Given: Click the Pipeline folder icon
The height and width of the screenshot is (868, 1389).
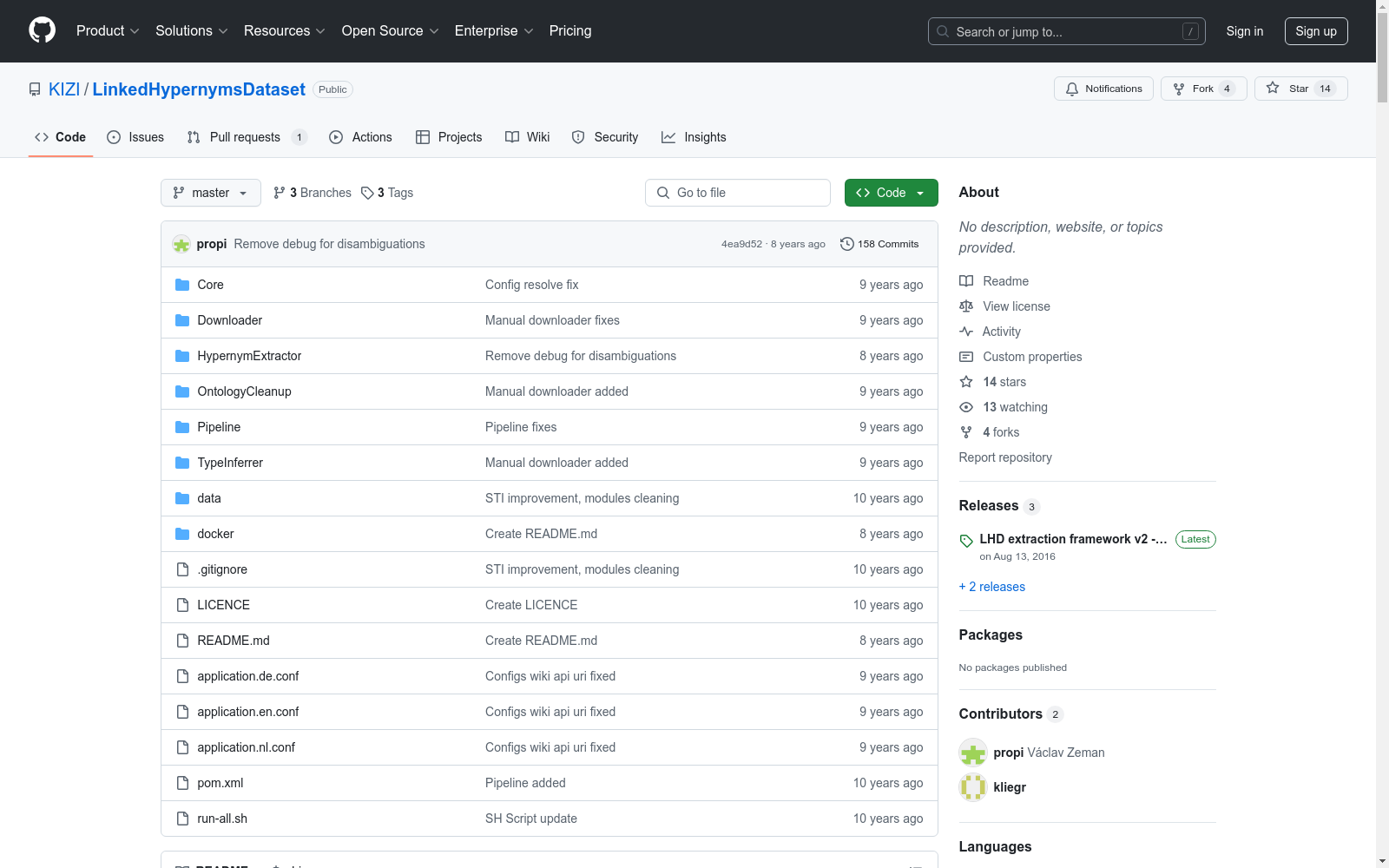Looking at the screenshot, I should 182,427.
